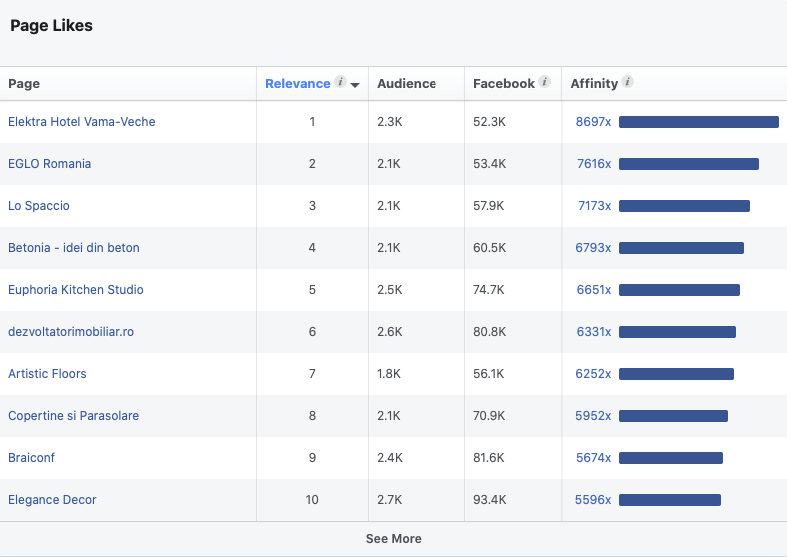Toggle the Relevance sort arrow
Viewport: 787px width, 557px height.
pyautogui.click(x=355, y=85)
